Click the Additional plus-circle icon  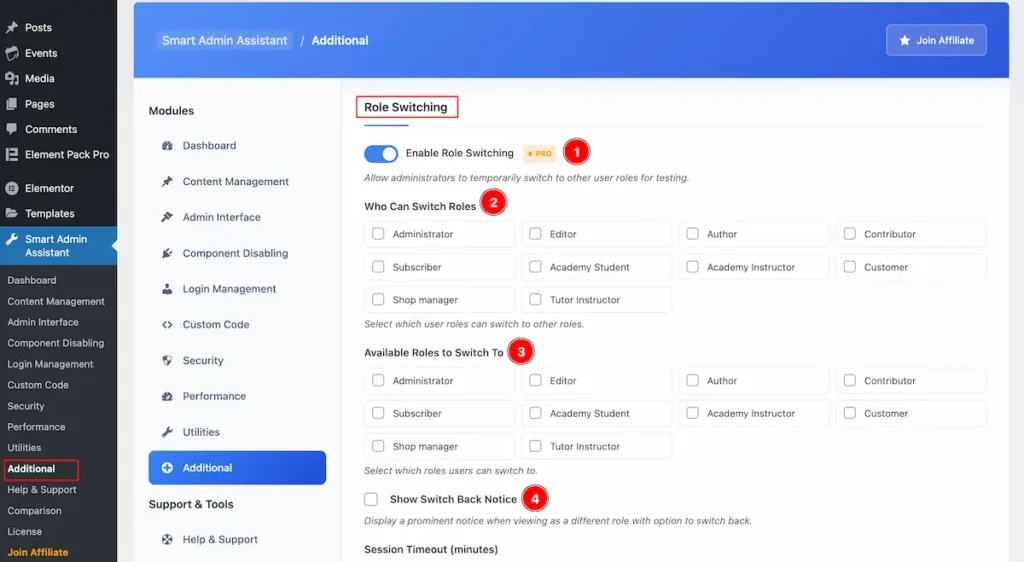coord(167,467)
